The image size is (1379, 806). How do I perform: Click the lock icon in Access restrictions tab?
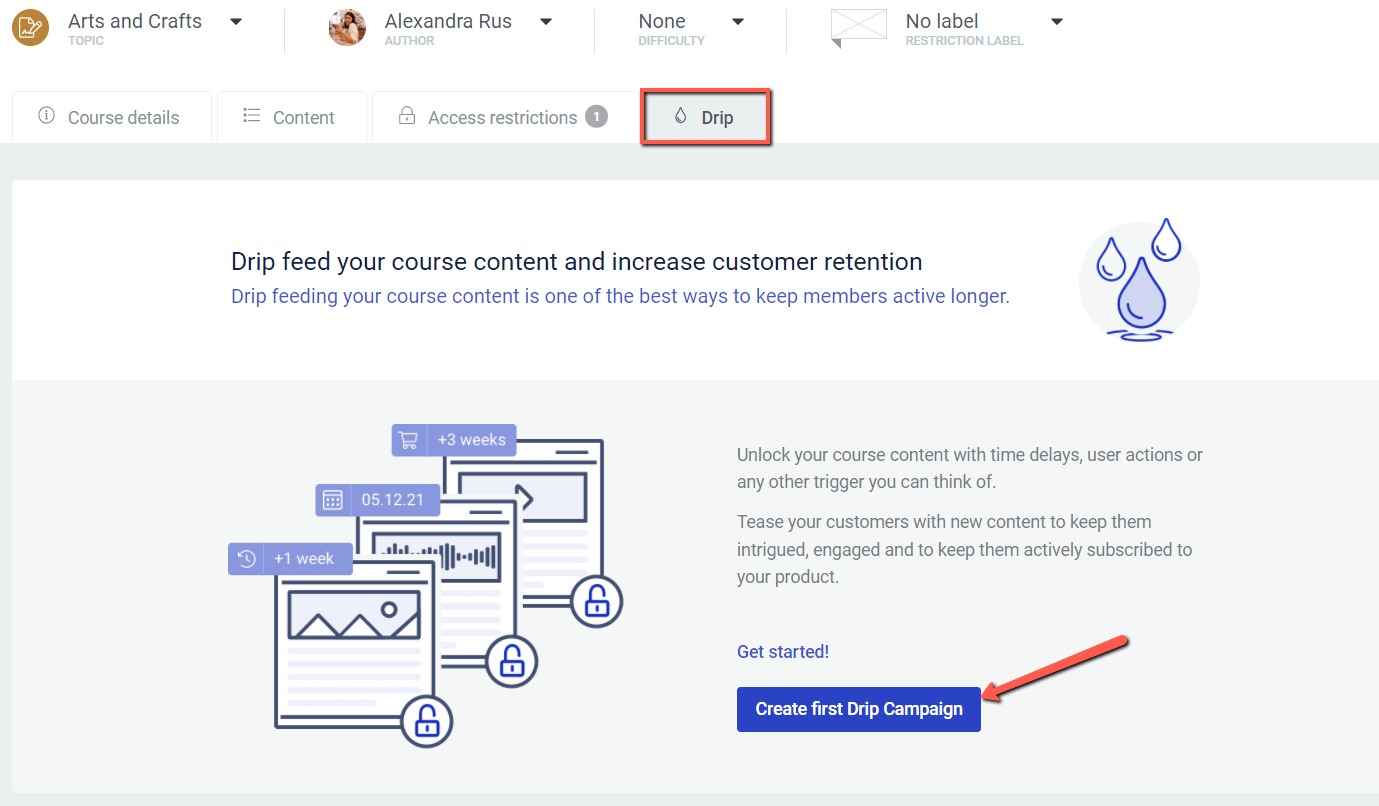[407, 116]
